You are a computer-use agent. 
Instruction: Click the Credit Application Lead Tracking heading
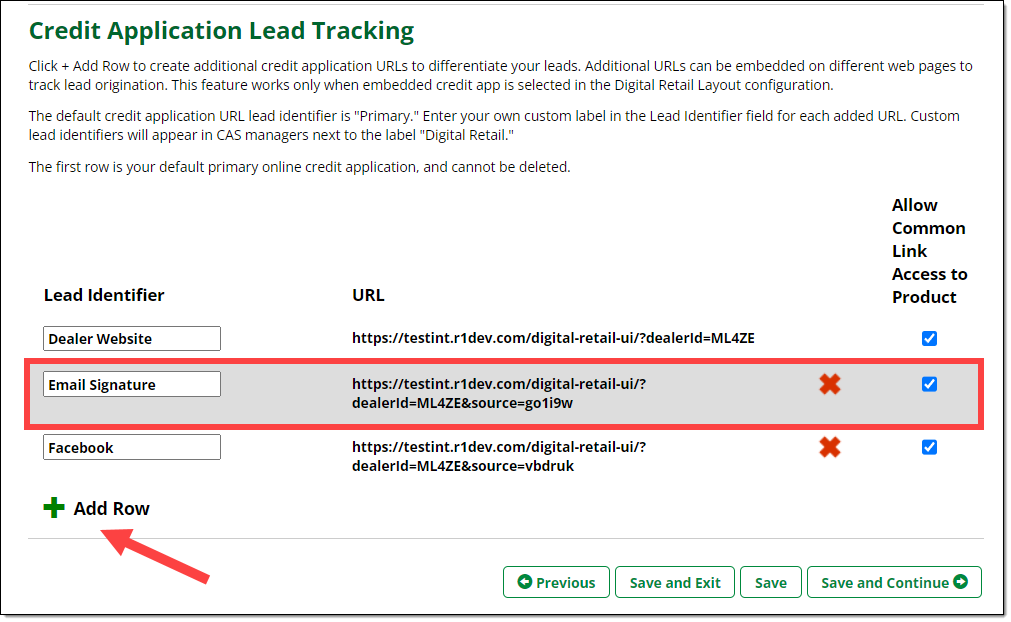tap(221, 31)
